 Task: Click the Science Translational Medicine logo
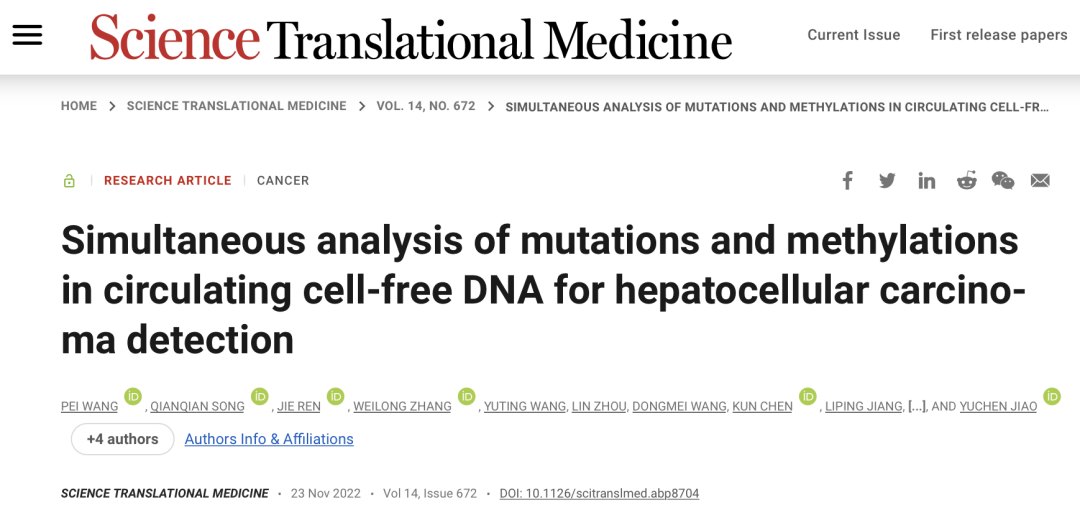click(411, 38)
